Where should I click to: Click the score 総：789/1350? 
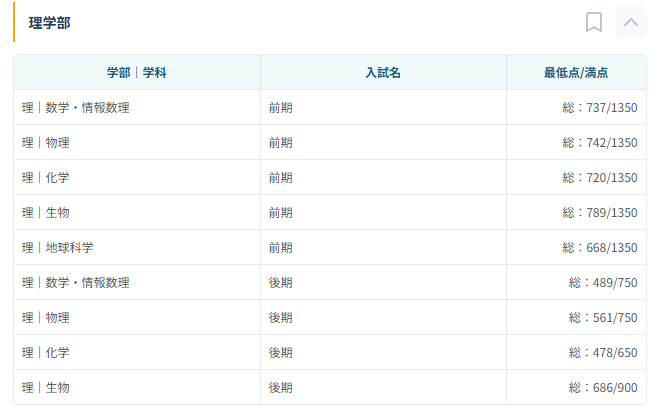click(599, 213)
